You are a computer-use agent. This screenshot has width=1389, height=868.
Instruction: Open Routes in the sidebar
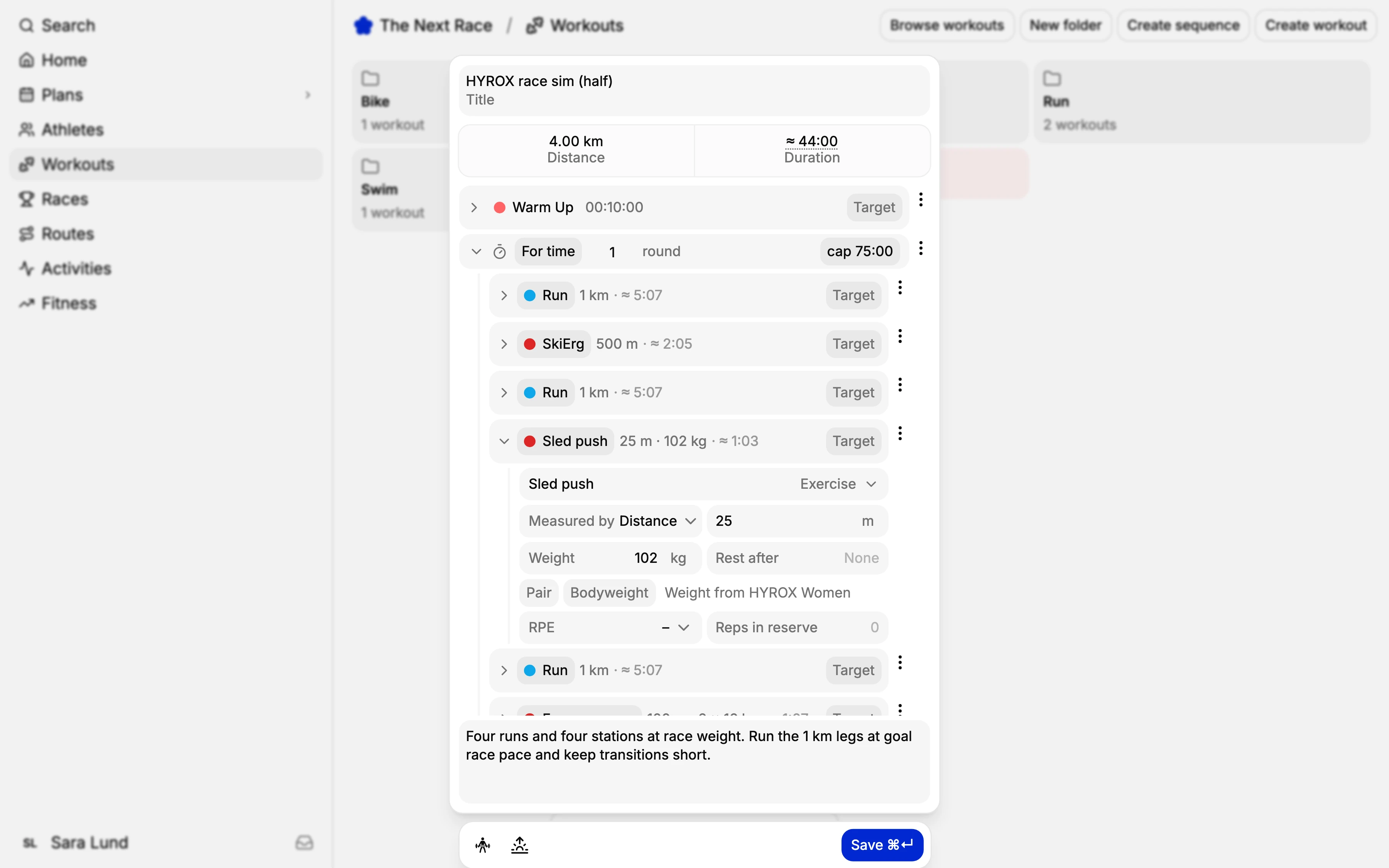click(x=166, y=234)
